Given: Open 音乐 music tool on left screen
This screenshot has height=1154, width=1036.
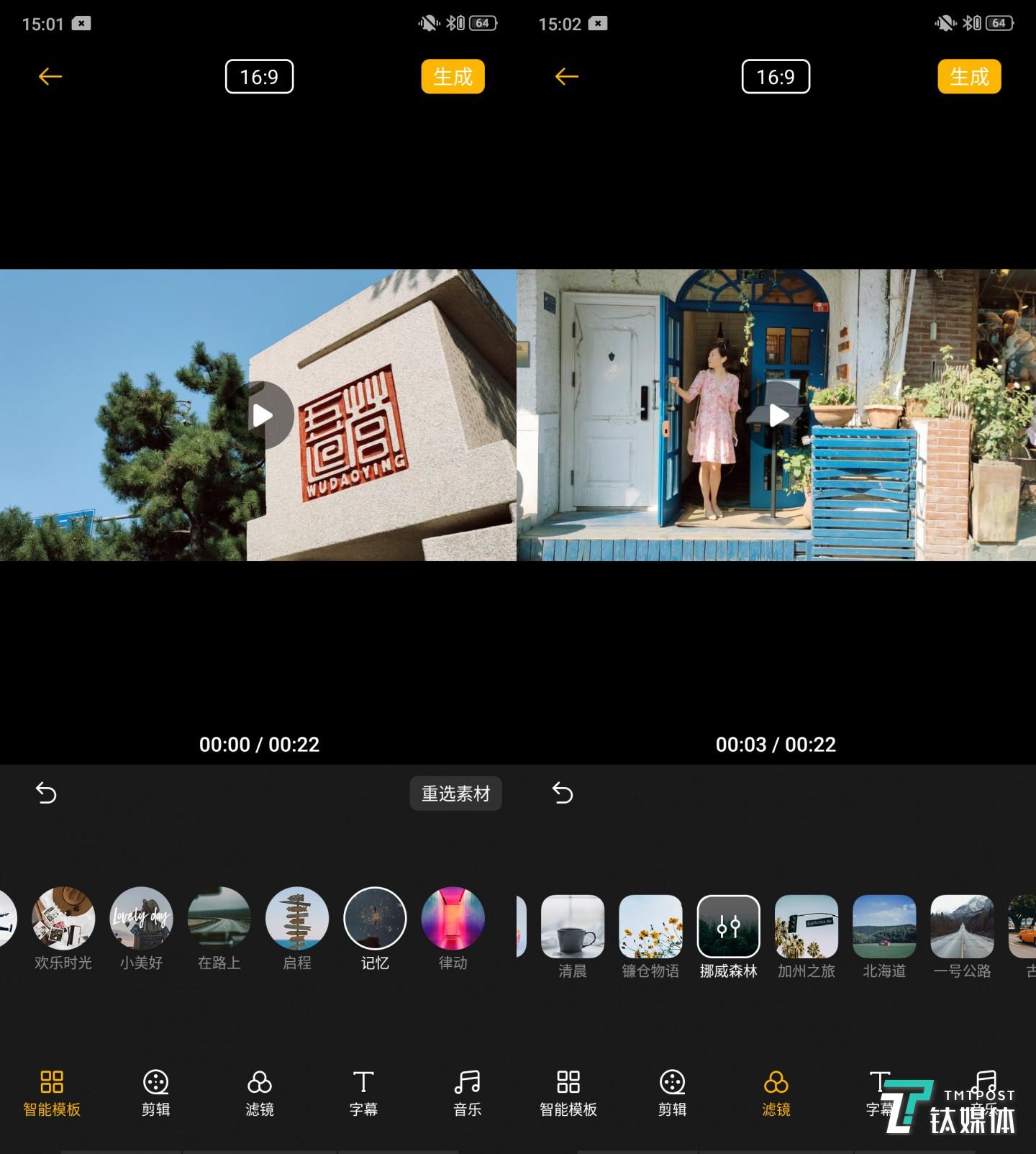Looking at the screenshot, I should 467,1092.
